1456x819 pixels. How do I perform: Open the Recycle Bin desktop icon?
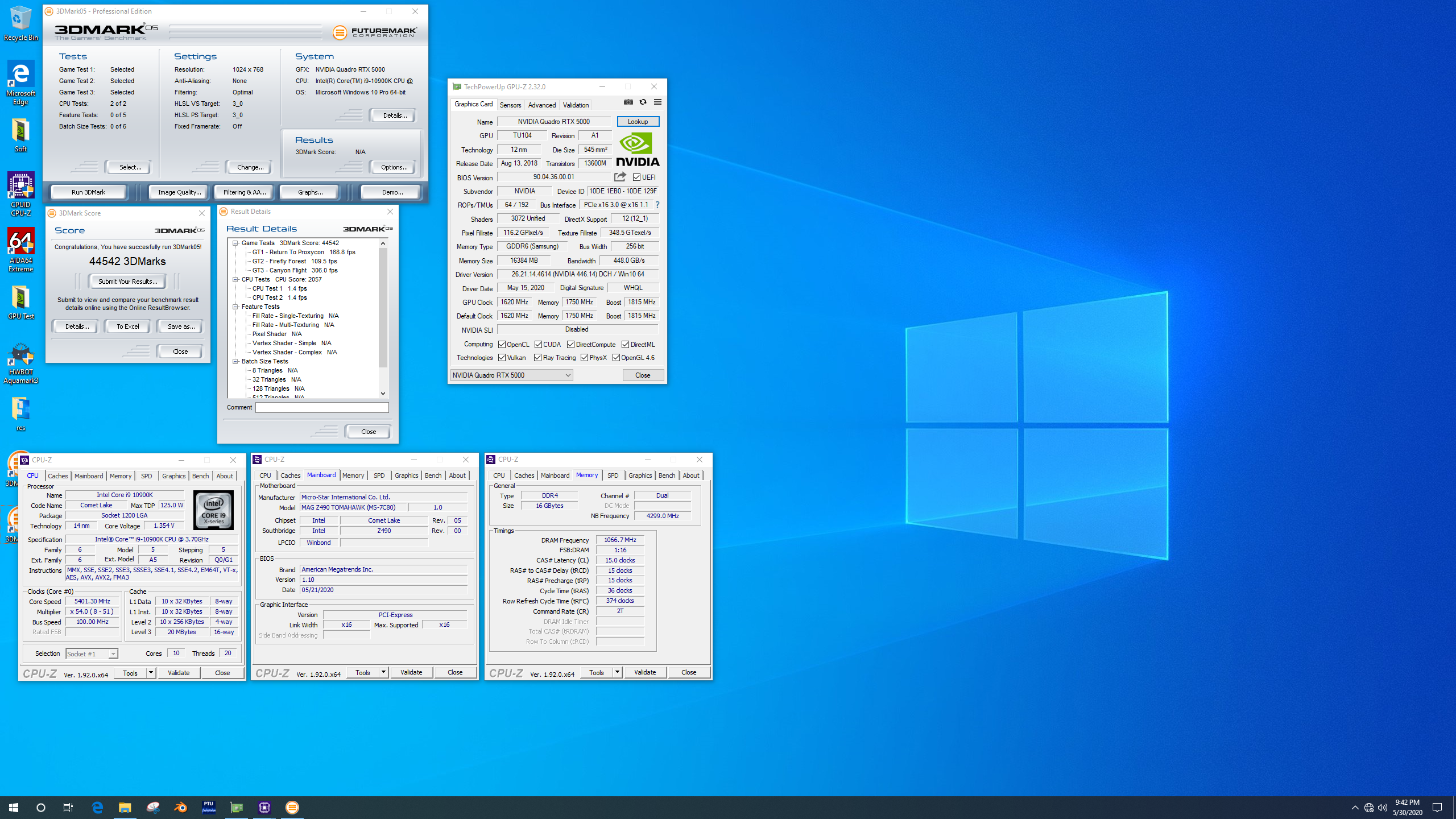20,23
